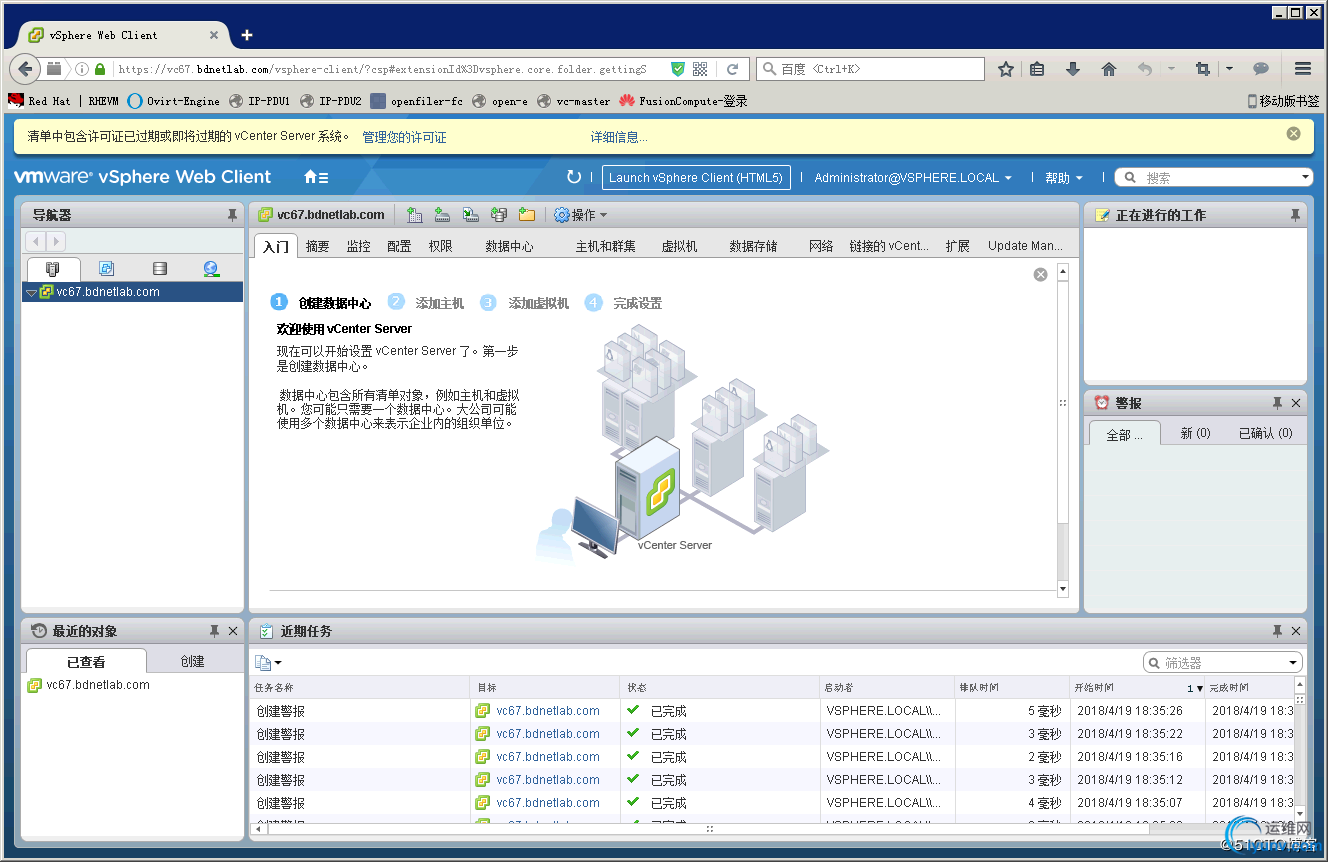Show 新 (0) alarms tab

(1195, 433)
